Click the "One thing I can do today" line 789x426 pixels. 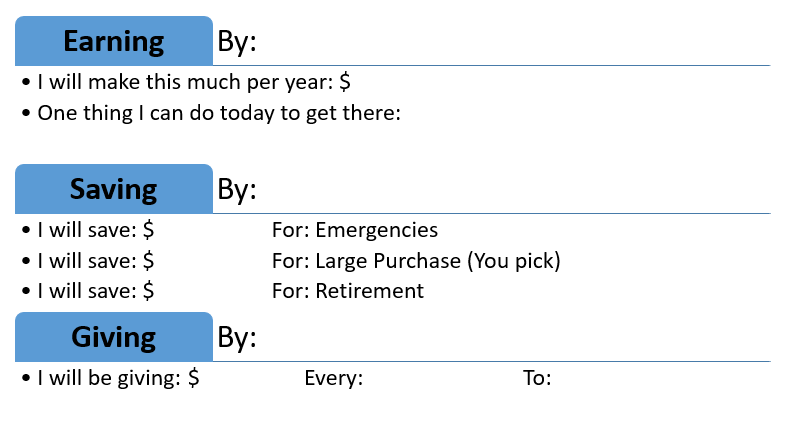(218, 113)
